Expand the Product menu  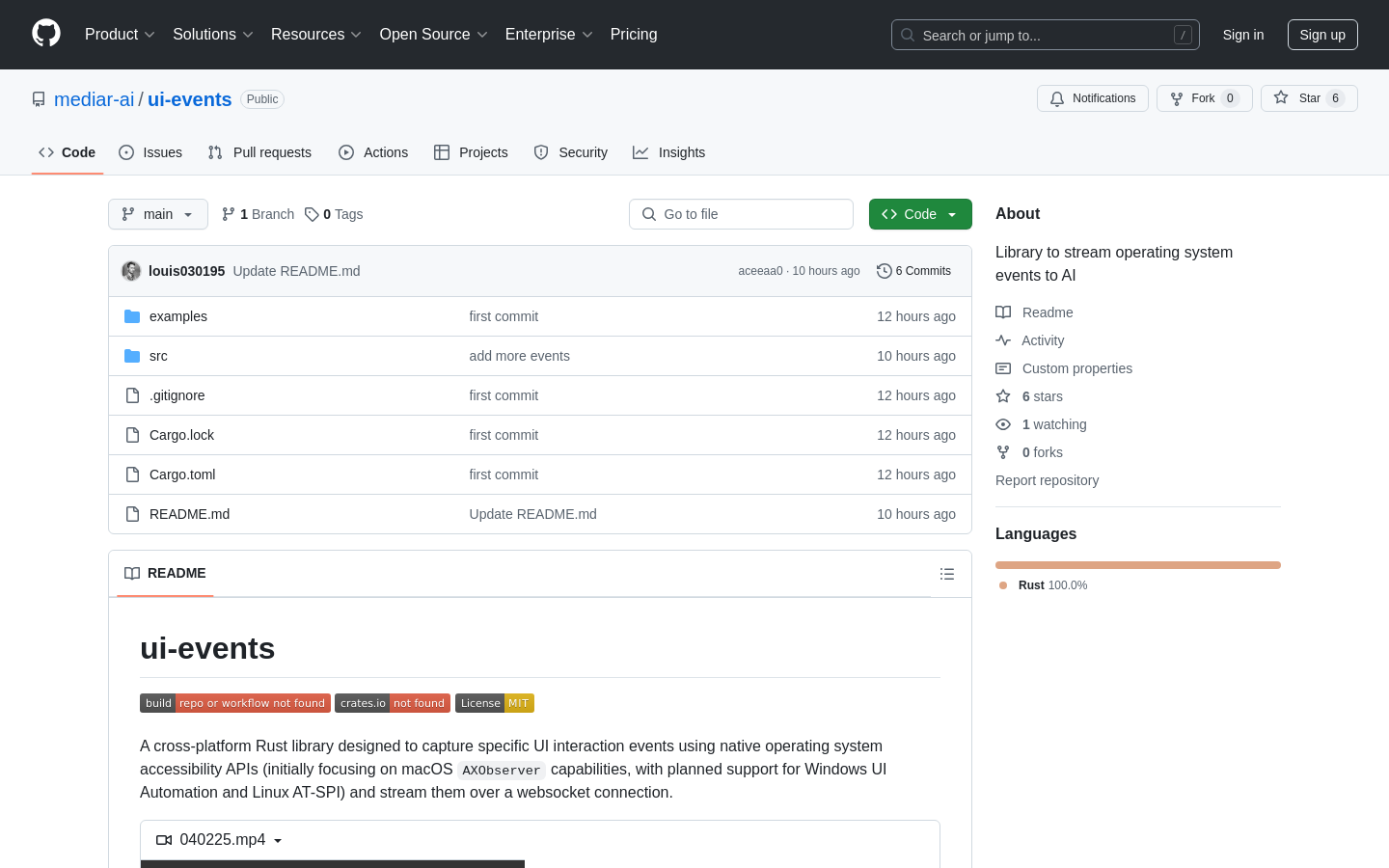click(x=120, y=34)
